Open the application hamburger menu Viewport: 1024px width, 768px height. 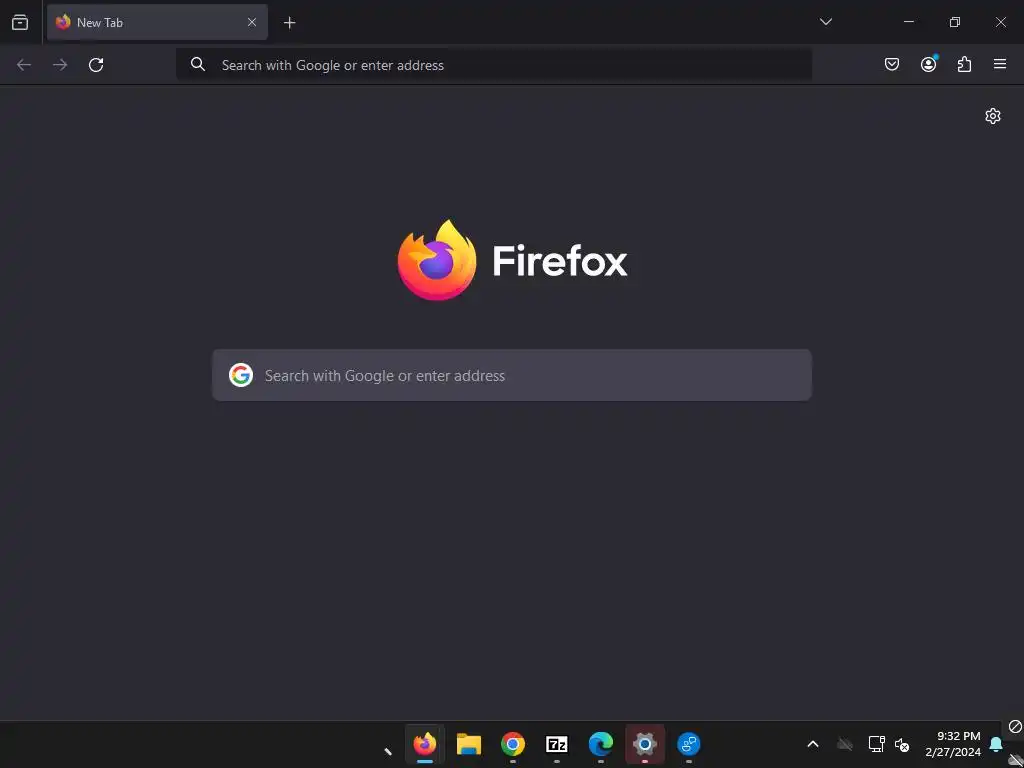(x=1000, y=64)
